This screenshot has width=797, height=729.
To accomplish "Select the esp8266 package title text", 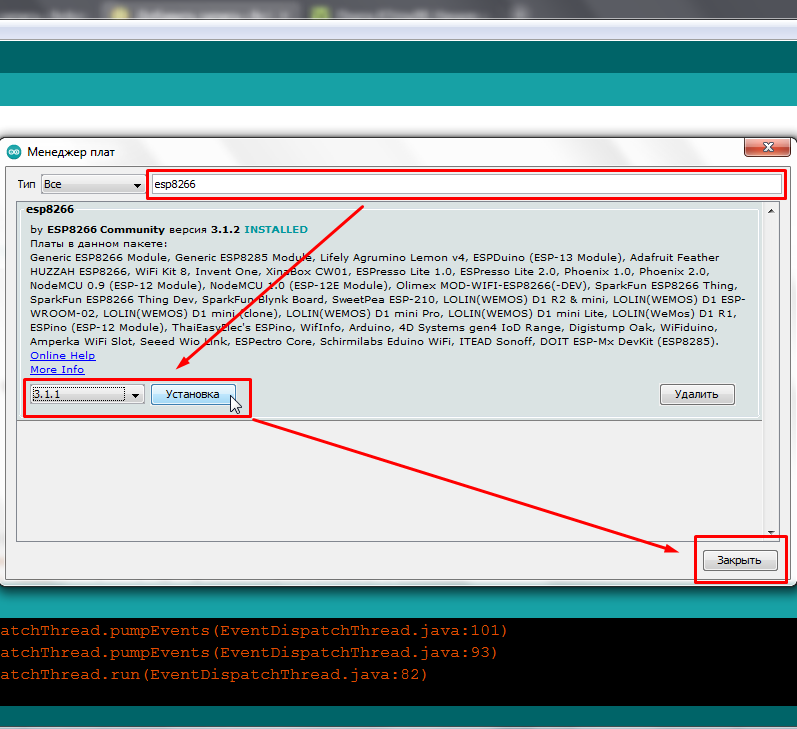I will [x=50, y=209].
